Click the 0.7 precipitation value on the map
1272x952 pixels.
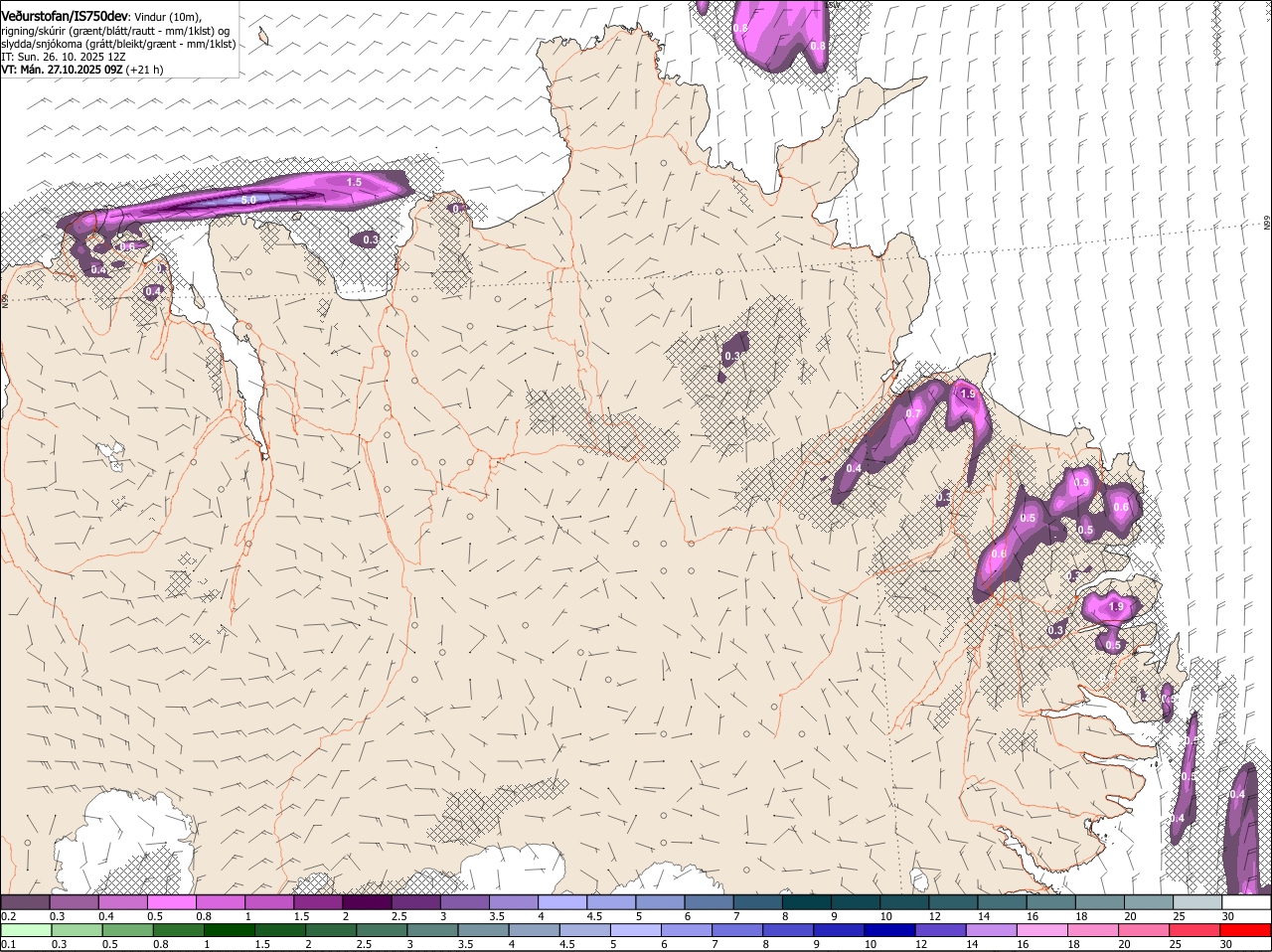pos(913,413)
